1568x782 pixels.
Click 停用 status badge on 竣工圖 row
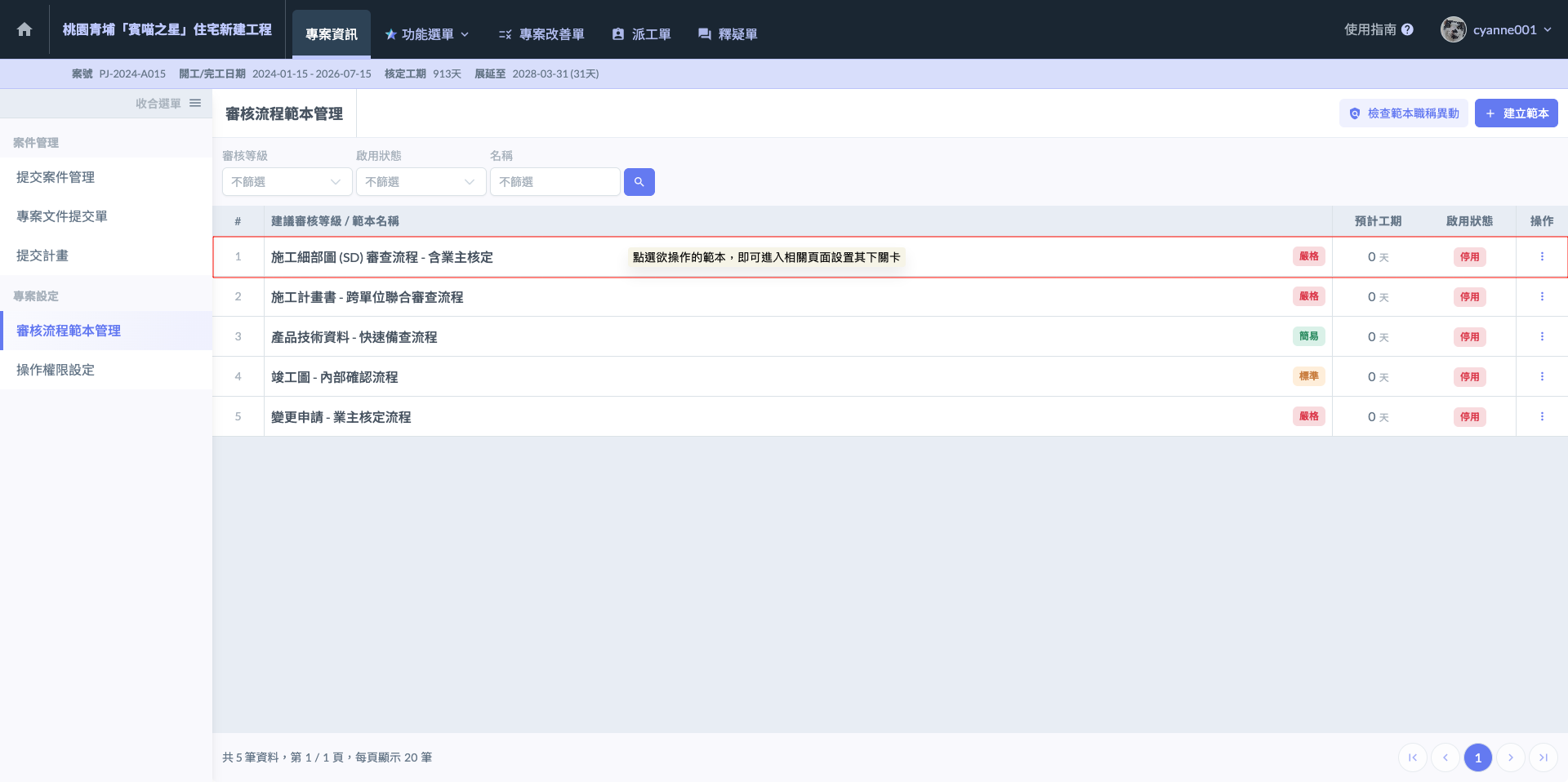1470,376
